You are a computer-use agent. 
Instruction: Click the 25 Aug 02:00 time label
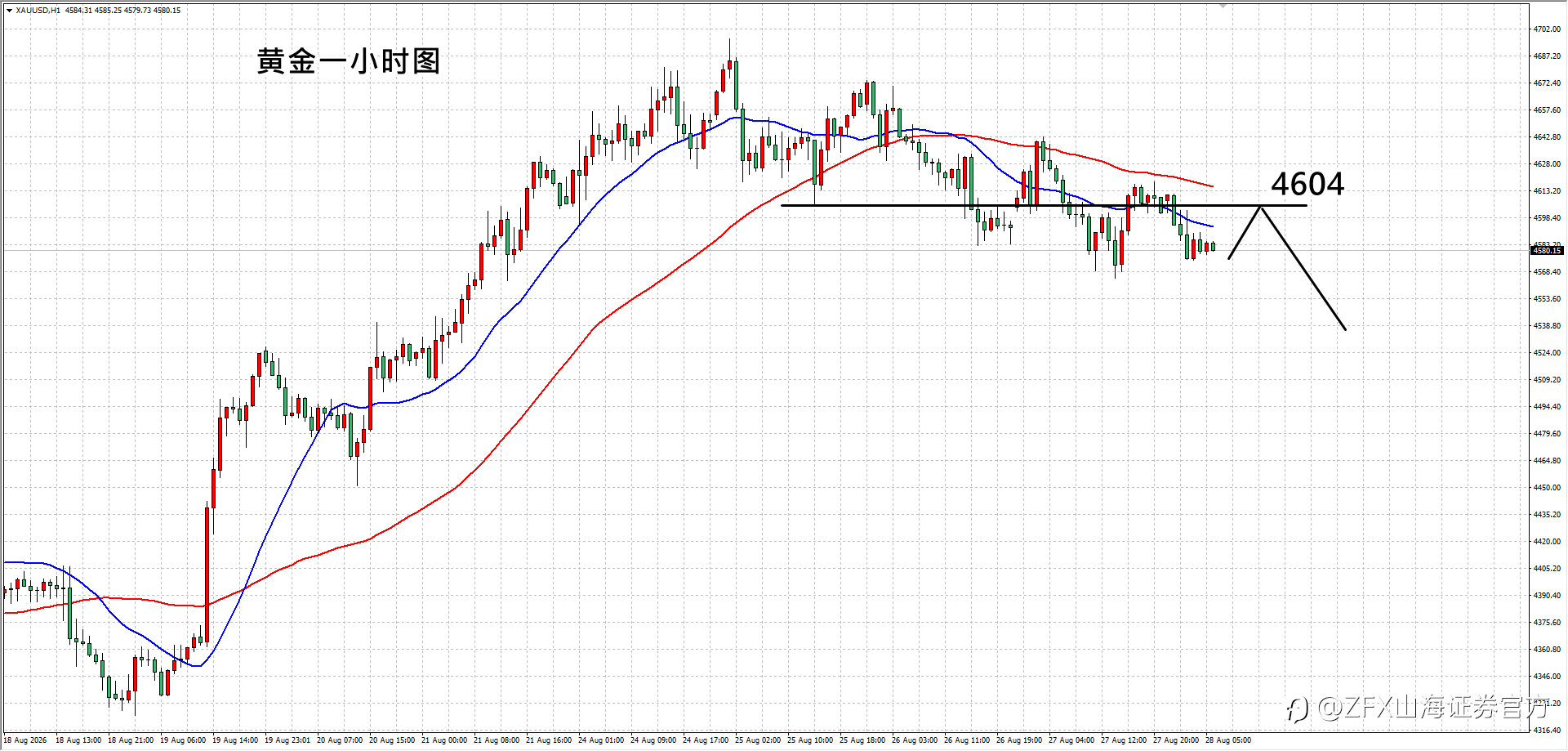(x=758, y=740)
